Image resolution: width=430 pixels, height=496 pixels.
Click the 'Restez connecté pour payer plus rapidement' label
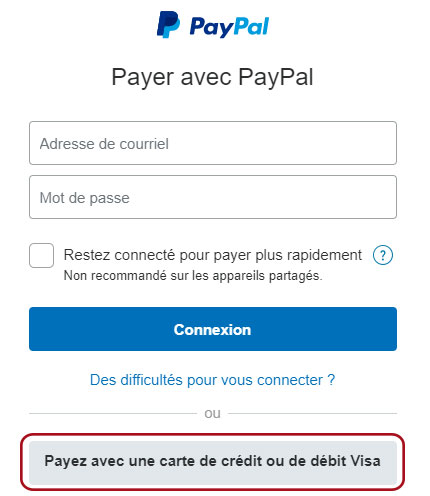click(x=213, y=255)
